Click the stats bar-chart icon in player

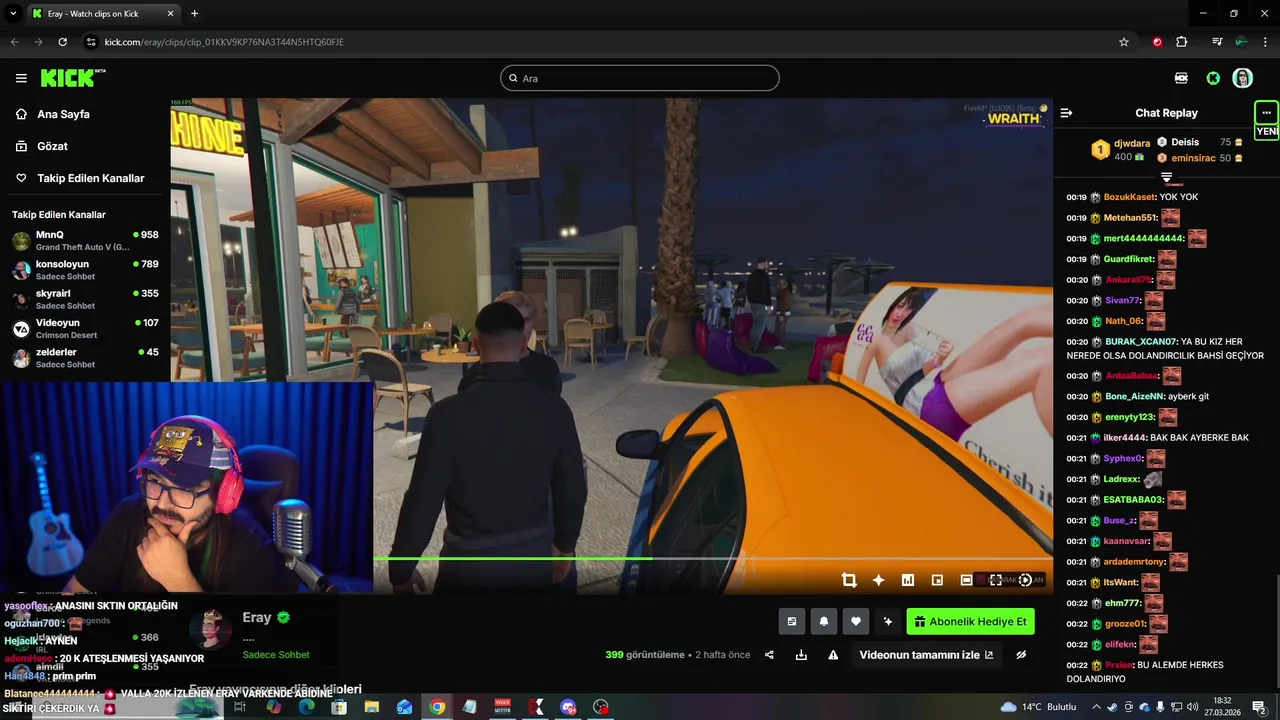point(908,580)
